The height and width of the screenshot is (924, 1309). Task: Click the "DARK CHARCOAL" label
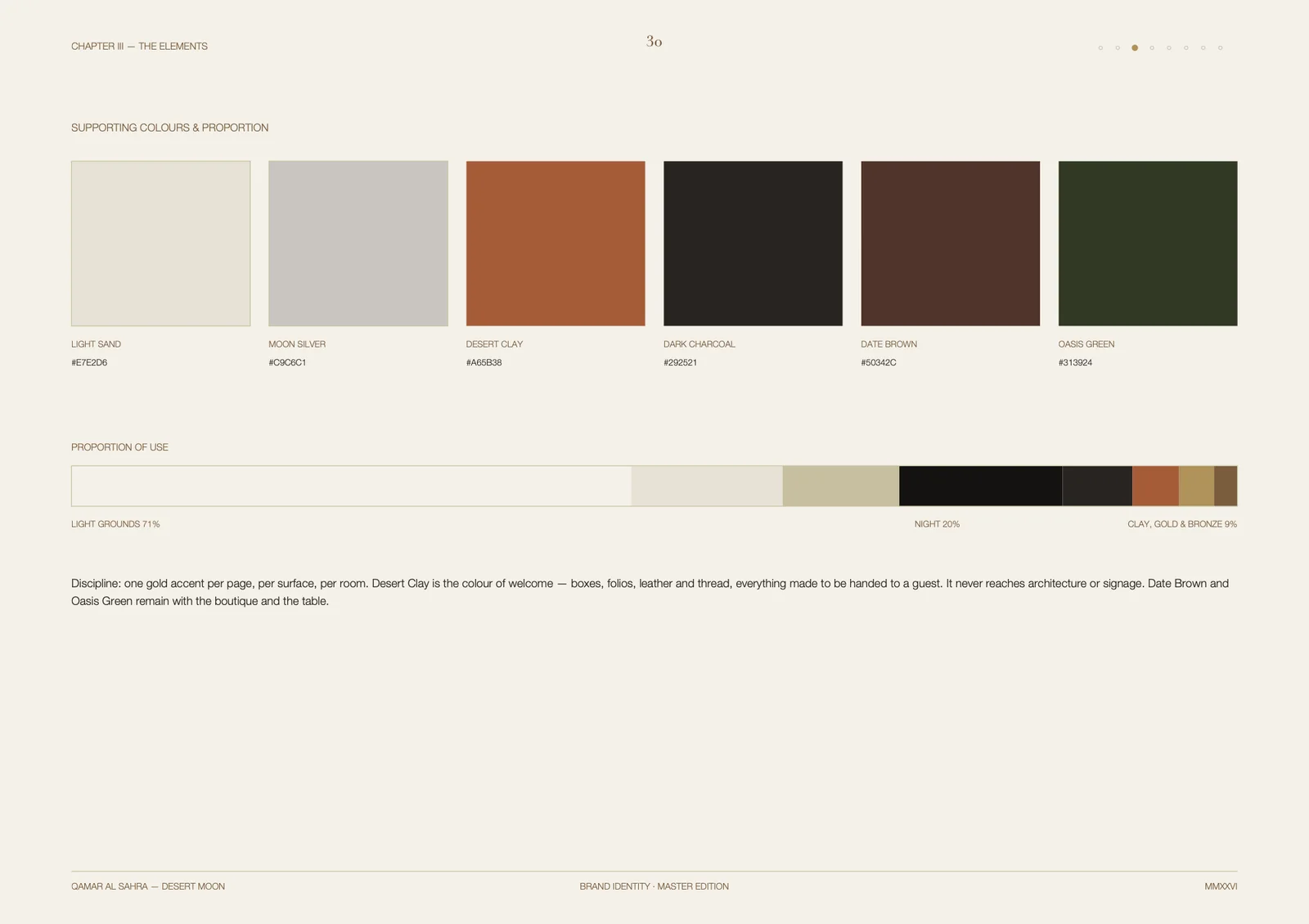tap(699, 344)
